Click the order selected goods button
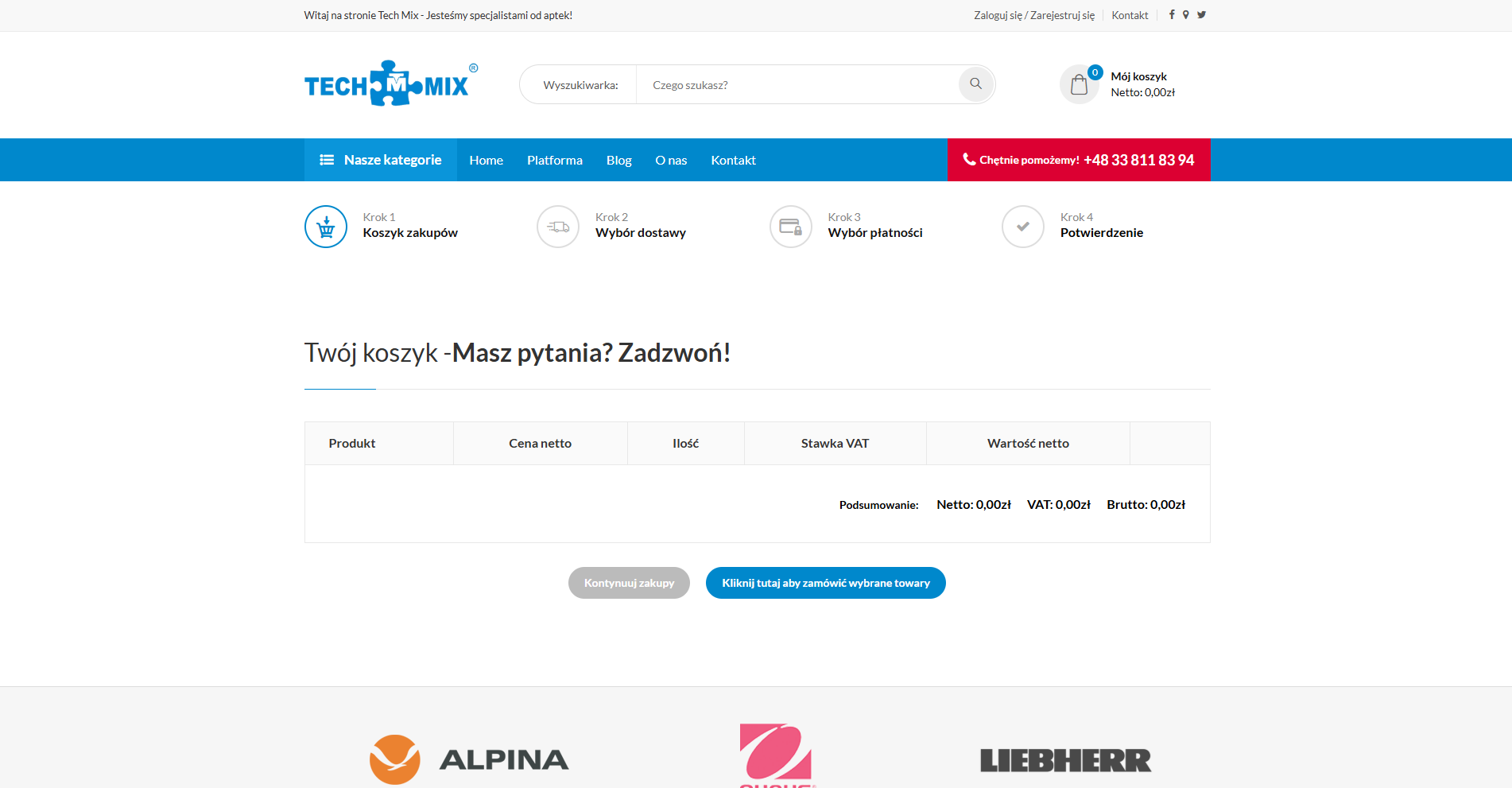Screen dimensions: 1512x788 pyautogui.click(x=826, y=583)
